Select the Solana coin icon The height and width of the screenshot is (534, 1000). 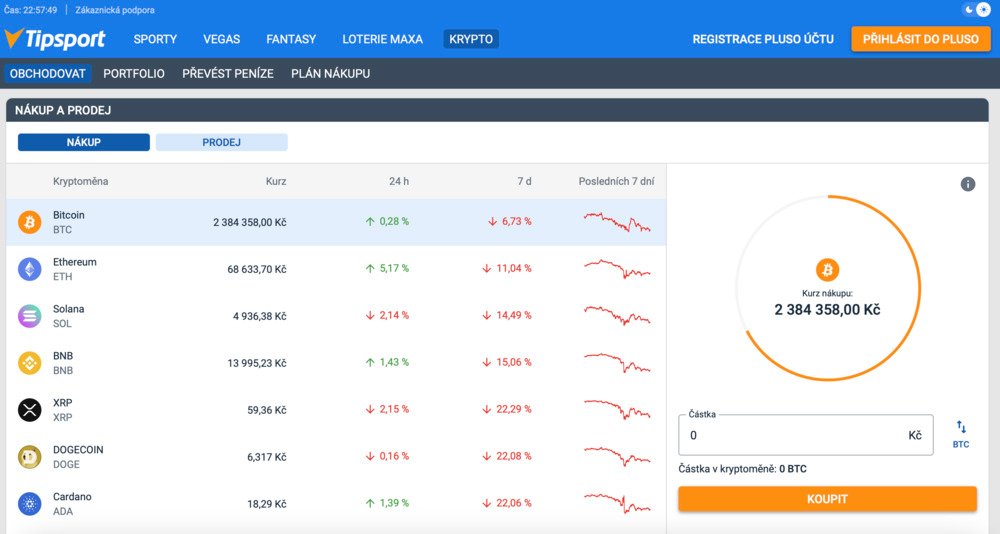click(30, 316)
